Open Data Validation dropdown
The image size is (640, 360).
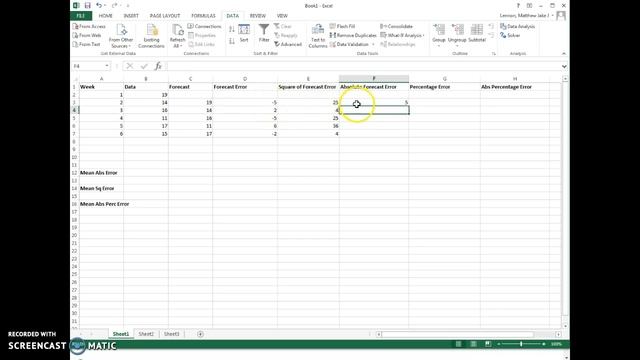[x=373, y=44]
